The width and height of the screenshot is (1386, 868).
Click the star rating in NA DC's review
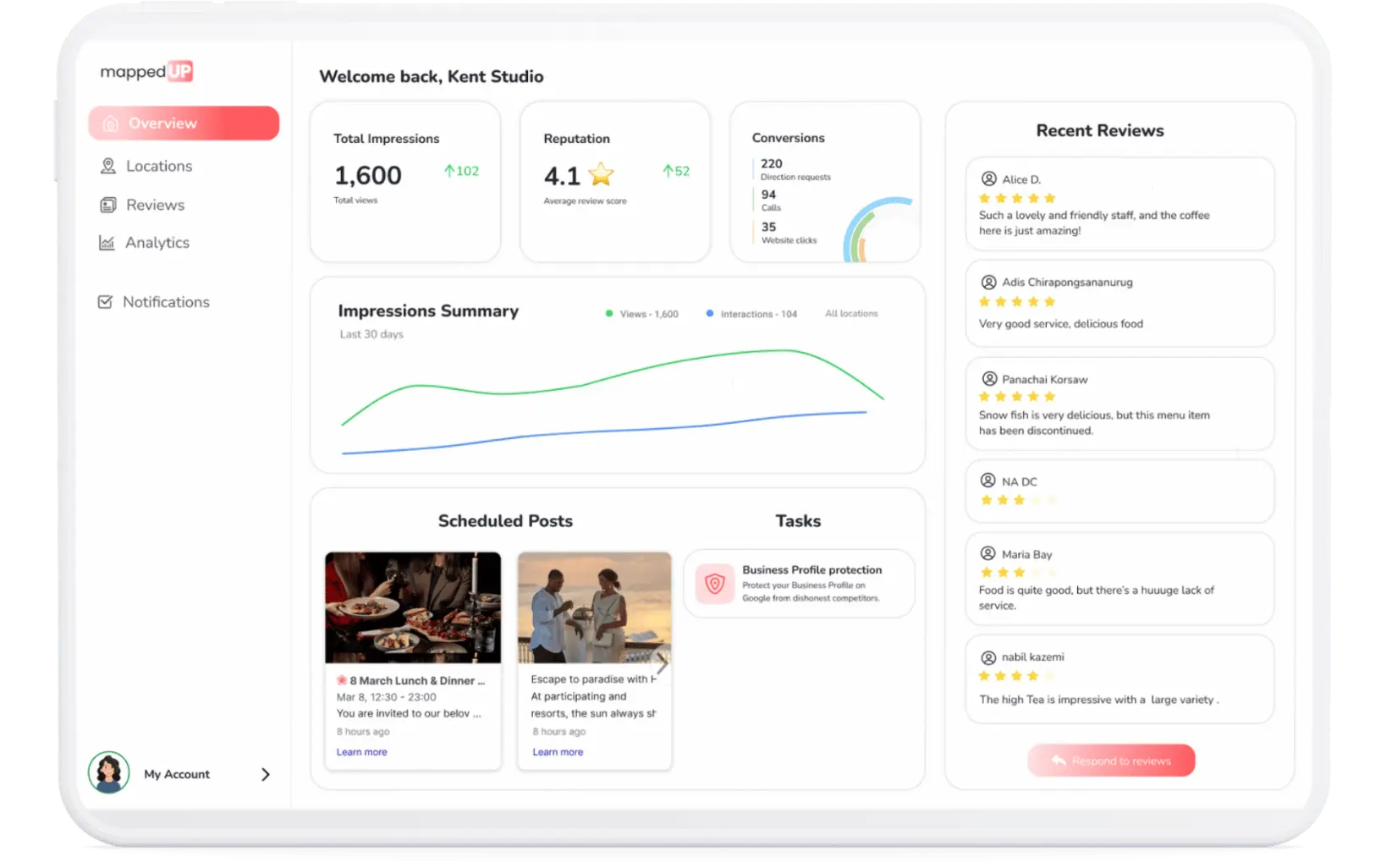tap(1019, 500)
